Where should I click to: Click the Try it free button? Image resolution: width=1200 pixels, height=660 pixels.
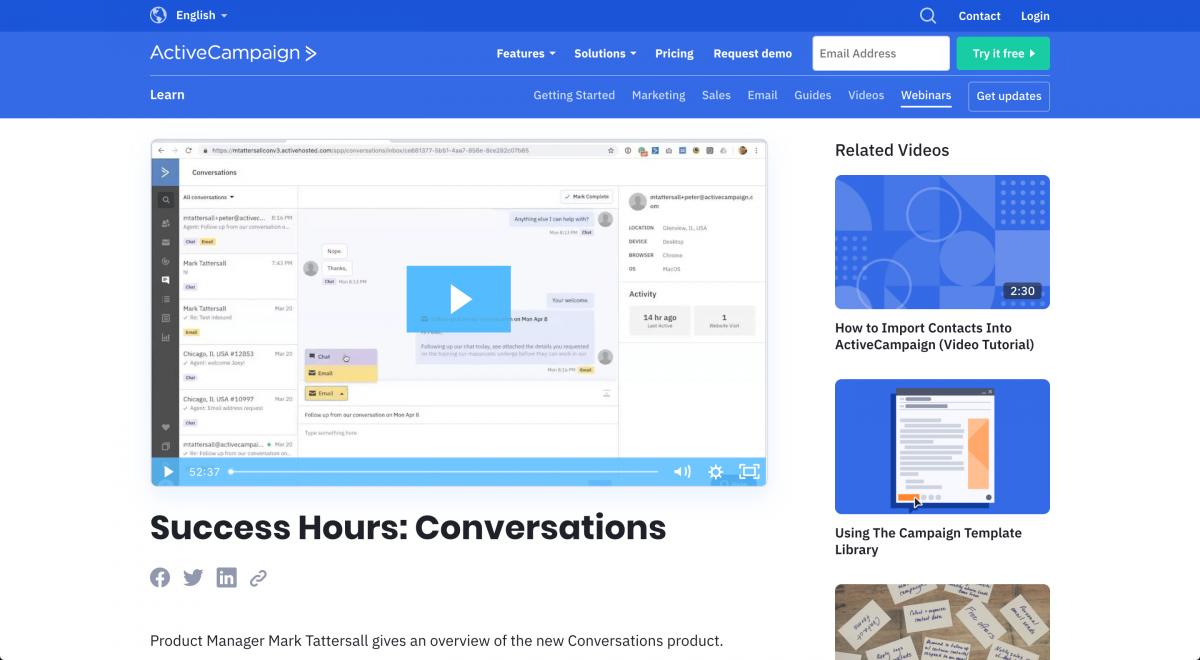(1003, 54)
